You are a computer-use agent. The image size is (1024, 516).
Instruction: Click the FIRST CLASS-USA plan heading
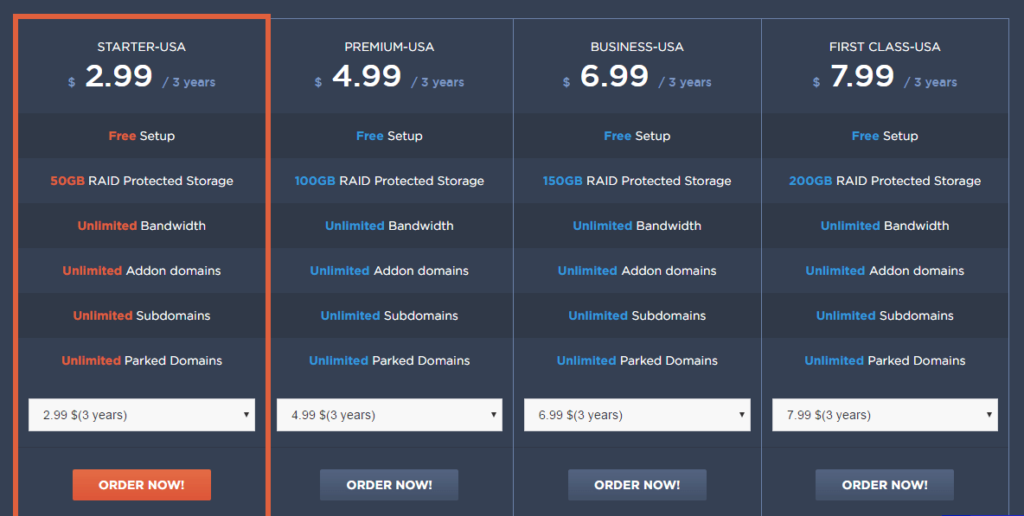[x=885, y=47]
